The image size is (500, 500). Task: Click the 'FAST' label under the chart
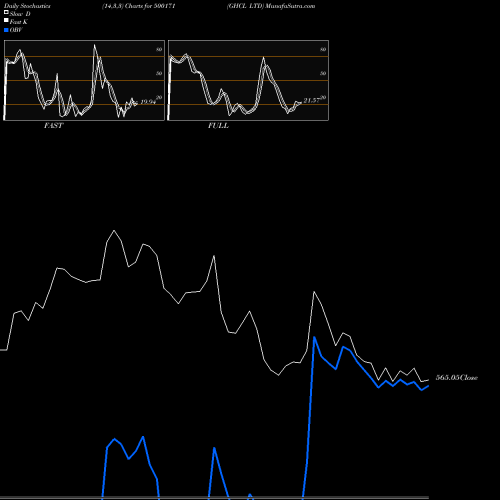(53, 126)
